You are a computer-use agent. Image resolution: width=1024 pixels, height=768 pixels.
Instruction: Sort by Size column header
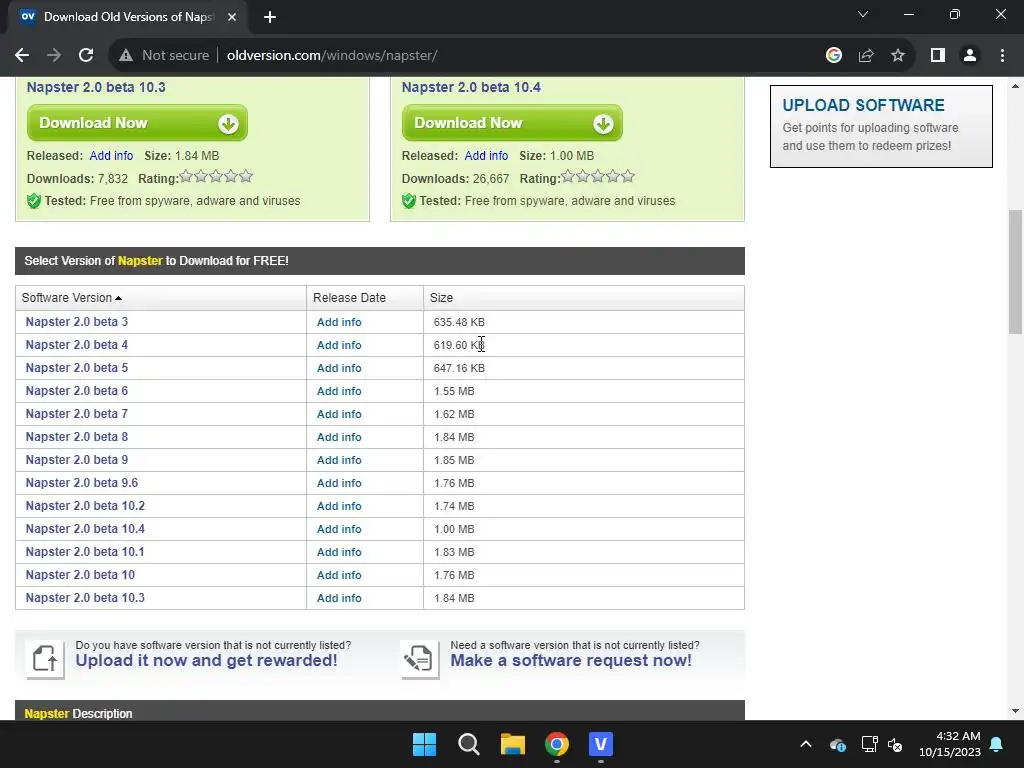[584, 298]
